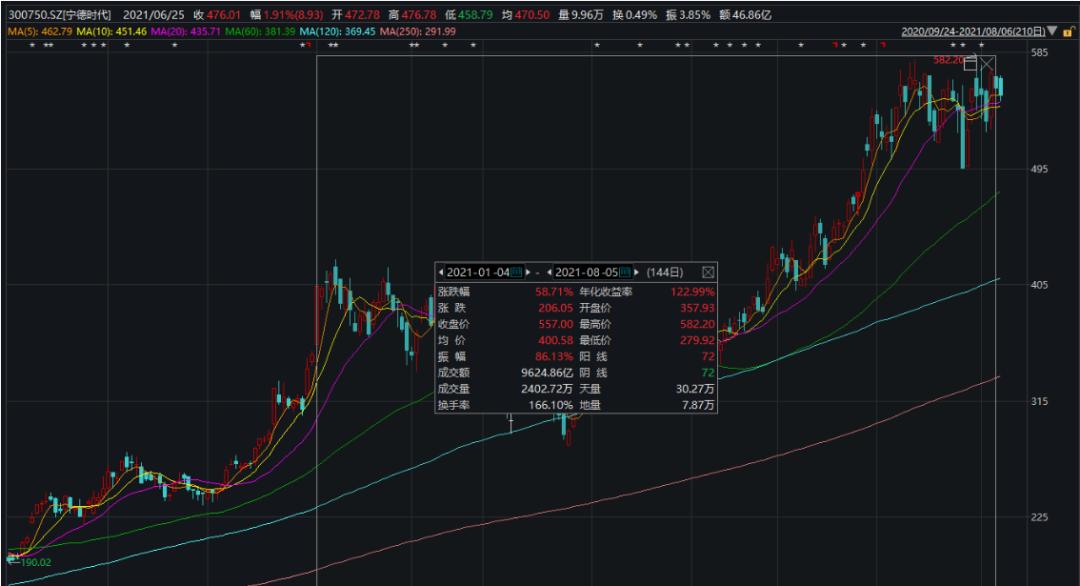Toggle the yellow lock icon

(1068, 32)
